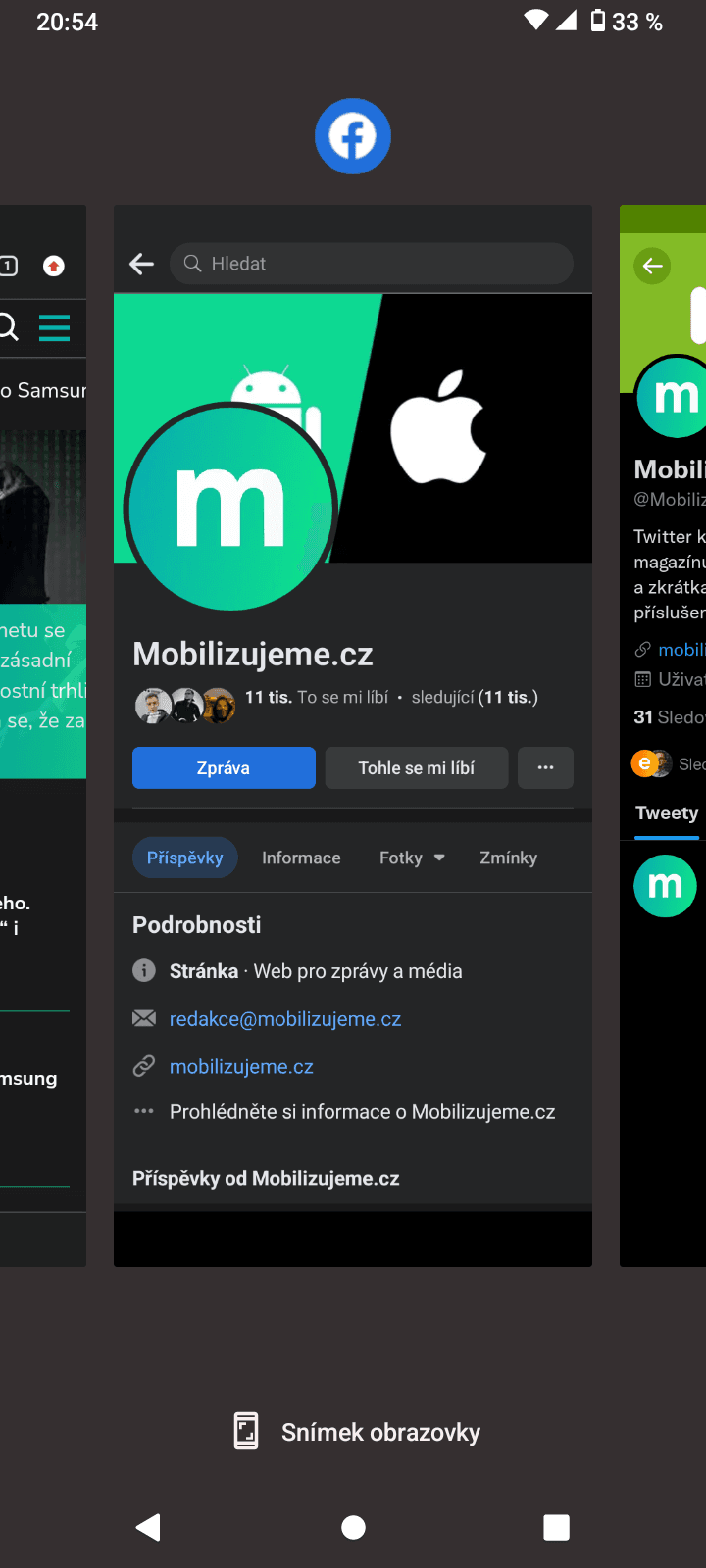This screenshot has height=1568, width=706.
Task: Tap the blue Zpráva button
Action: [x=224, y=767]
